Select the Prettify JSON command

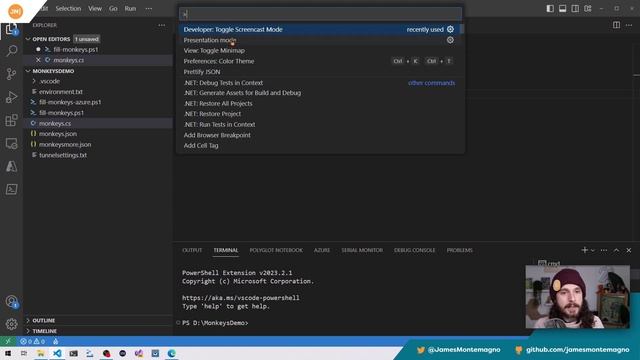click(320, 72)
